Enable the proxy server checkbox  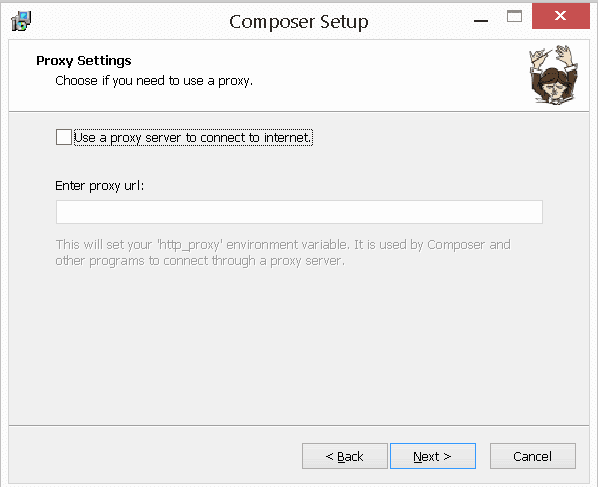(64, 137)
